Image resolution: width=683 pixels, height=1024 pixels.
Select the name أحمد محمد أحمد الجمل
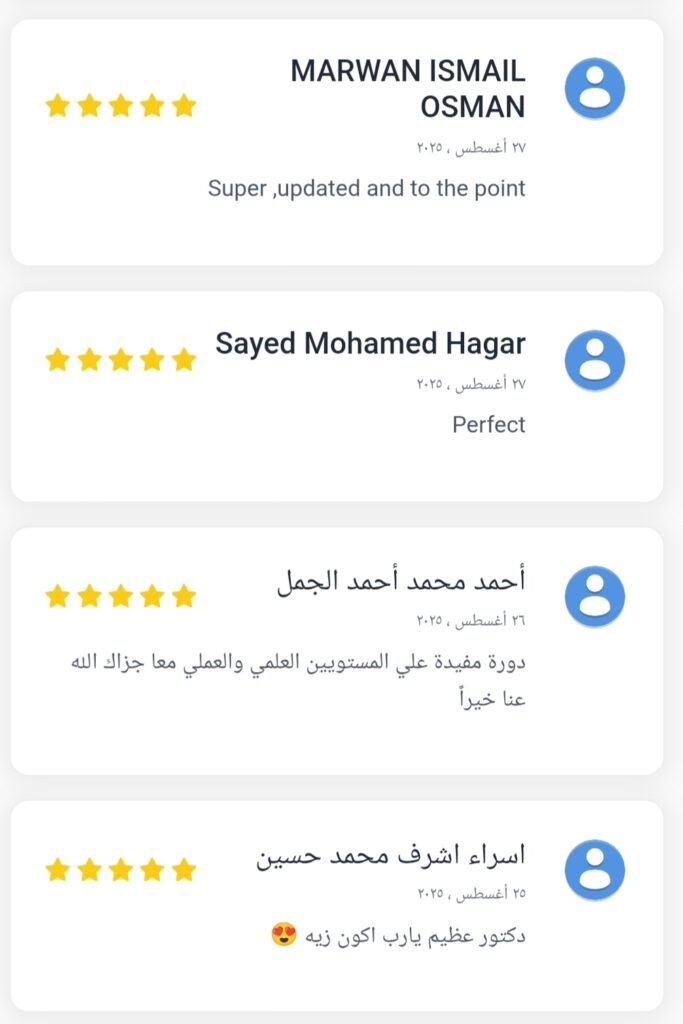tap(400, 582)
